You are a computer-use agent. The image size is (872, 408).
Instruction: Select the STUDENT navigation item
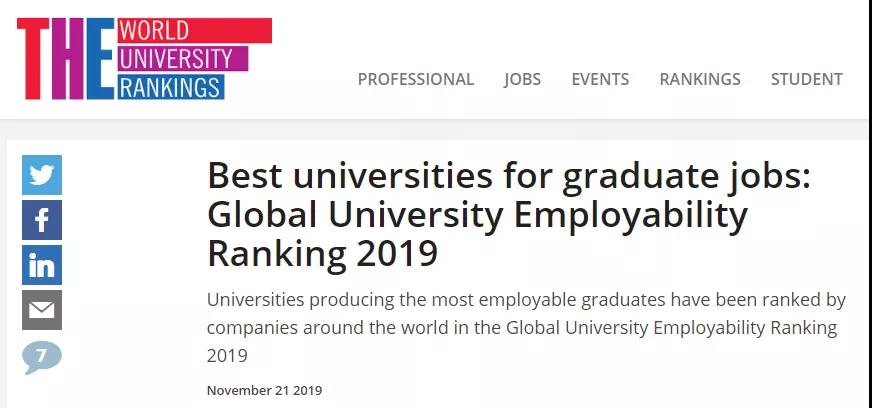[x=806, y=79]
